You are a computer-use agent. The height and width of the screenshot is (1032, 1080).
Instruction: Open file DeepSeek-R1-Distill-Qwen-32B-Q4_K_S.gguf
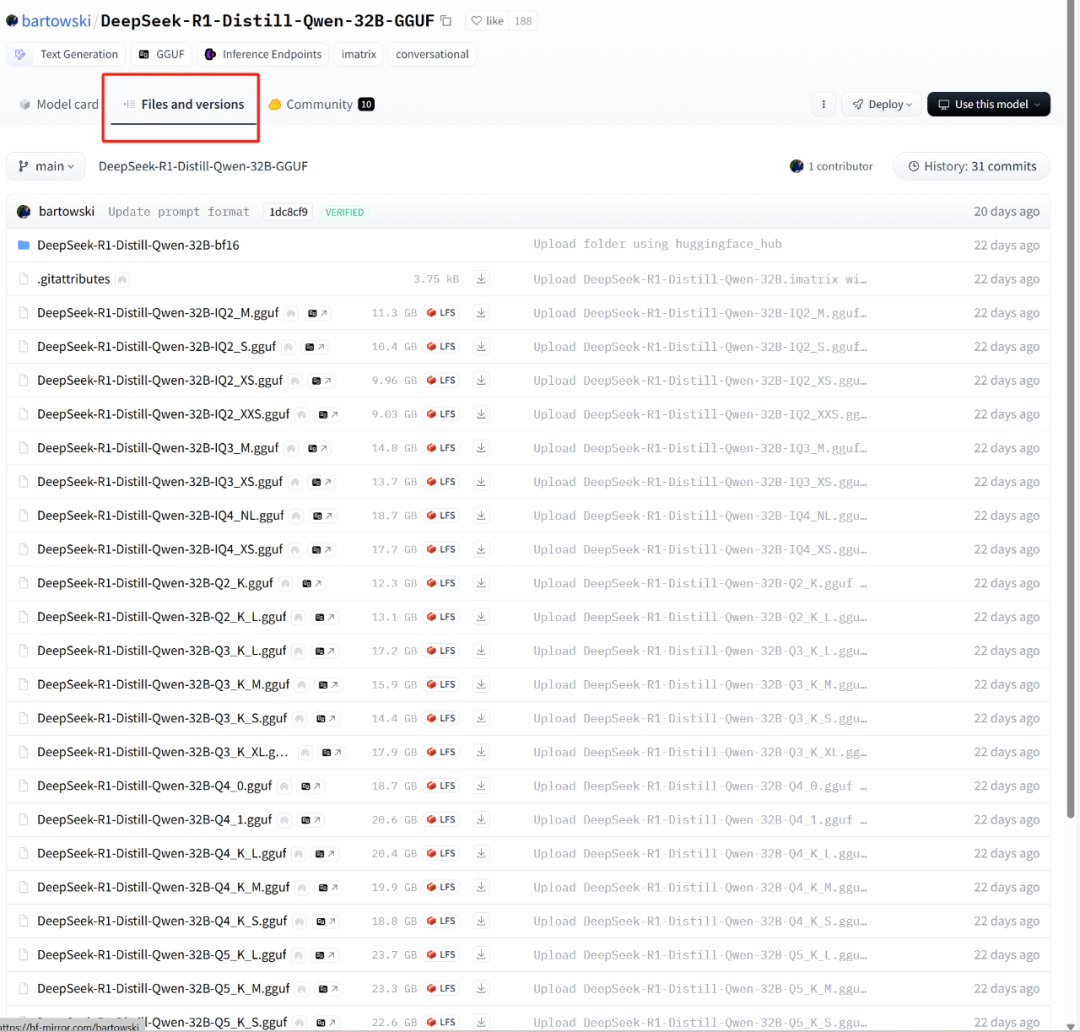(162, 921)
